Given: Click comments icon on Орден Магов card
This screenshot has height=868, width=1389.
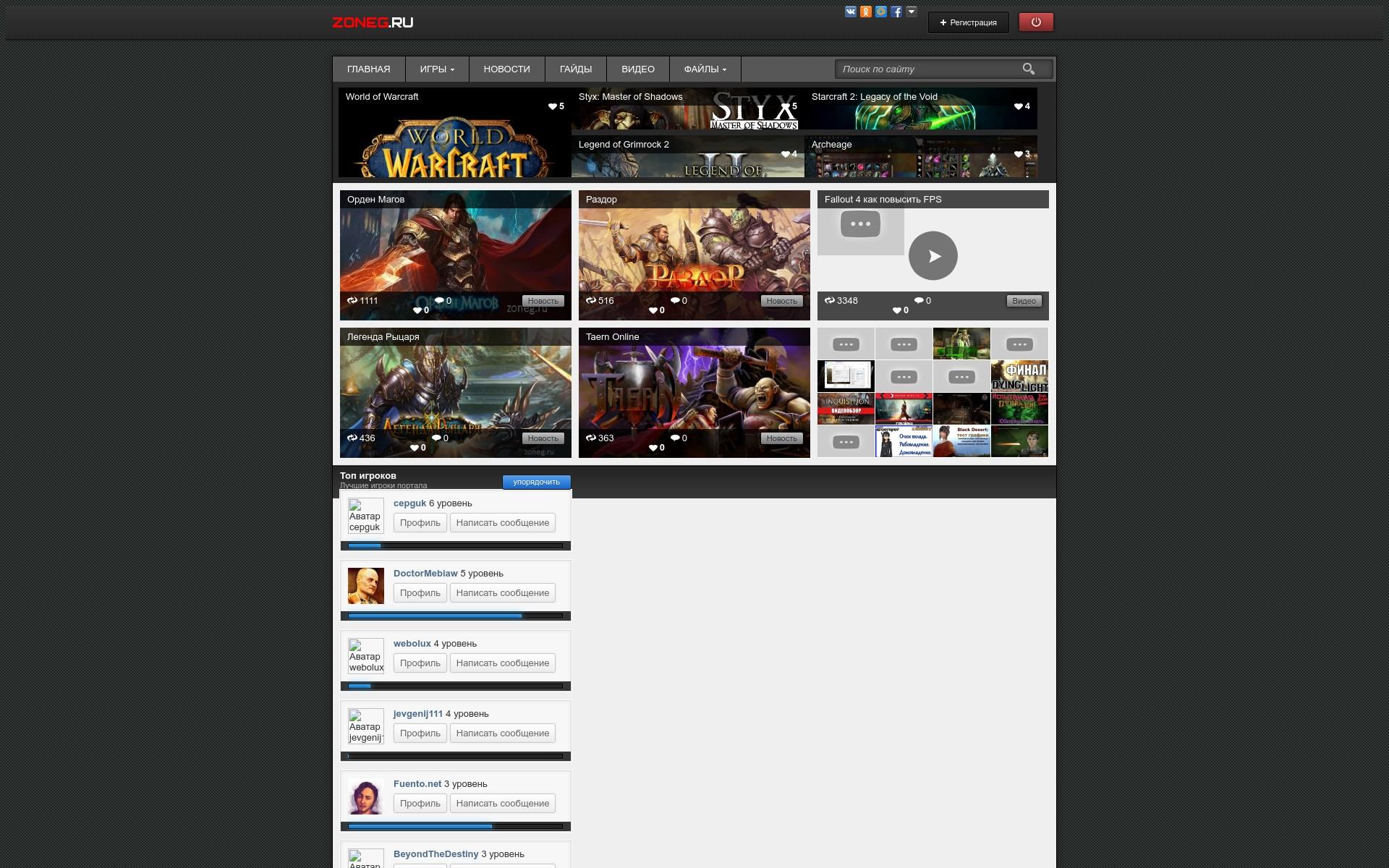Looking at the screenshot, I should coord(439,300).
